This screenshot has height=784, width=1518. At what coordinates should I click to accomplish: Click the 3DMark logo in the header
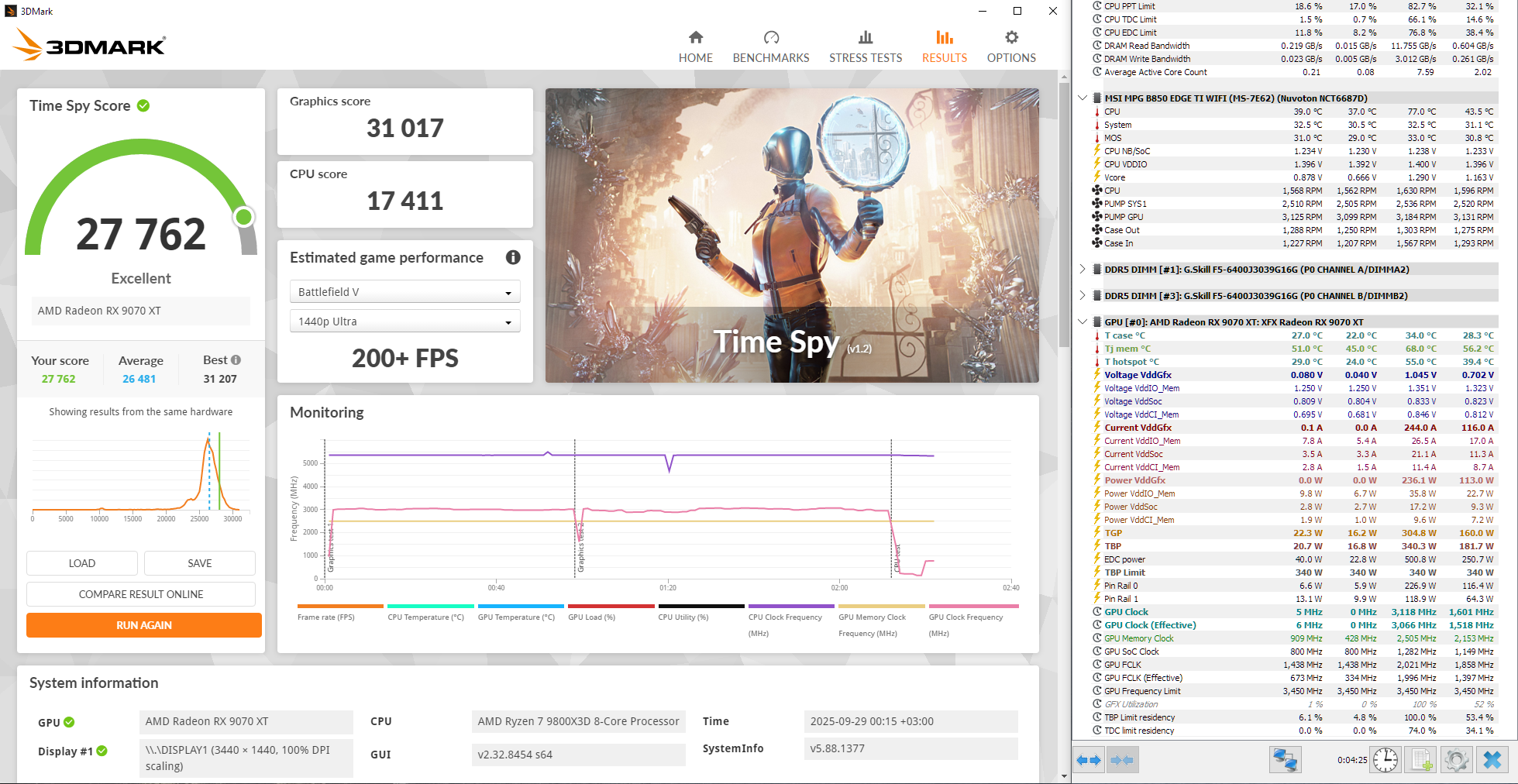point(89,45)
